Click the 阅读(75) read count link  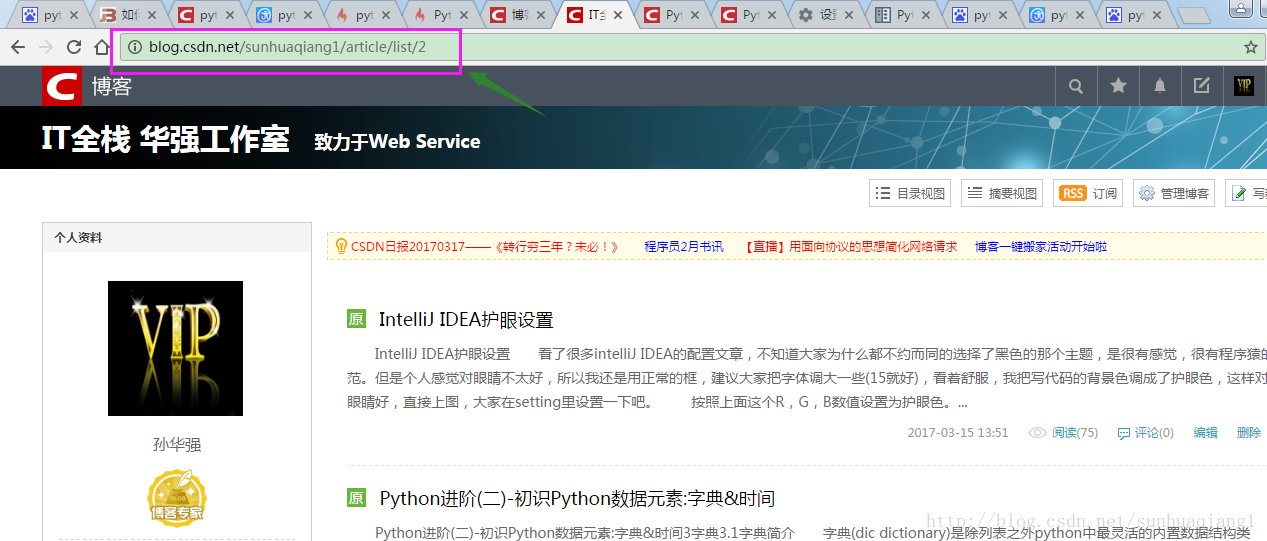click(1075, 433)
